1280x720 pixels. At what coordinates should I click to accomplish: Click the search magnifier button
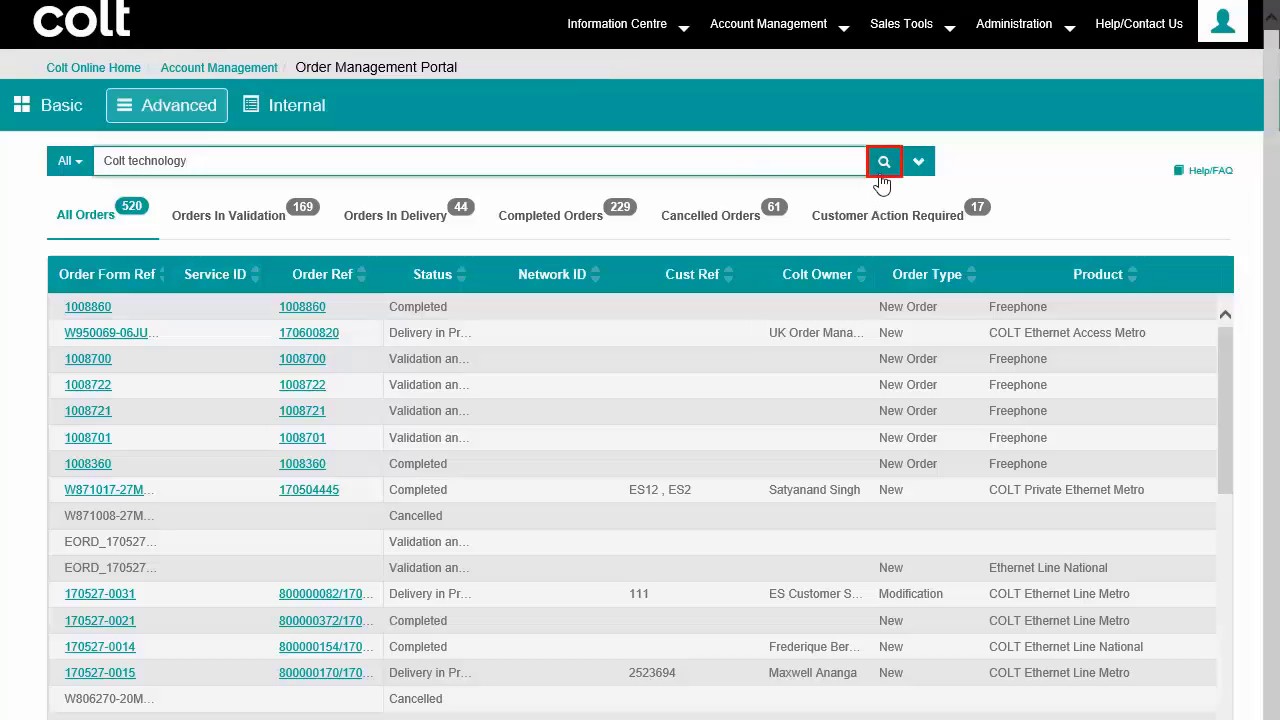884,161
